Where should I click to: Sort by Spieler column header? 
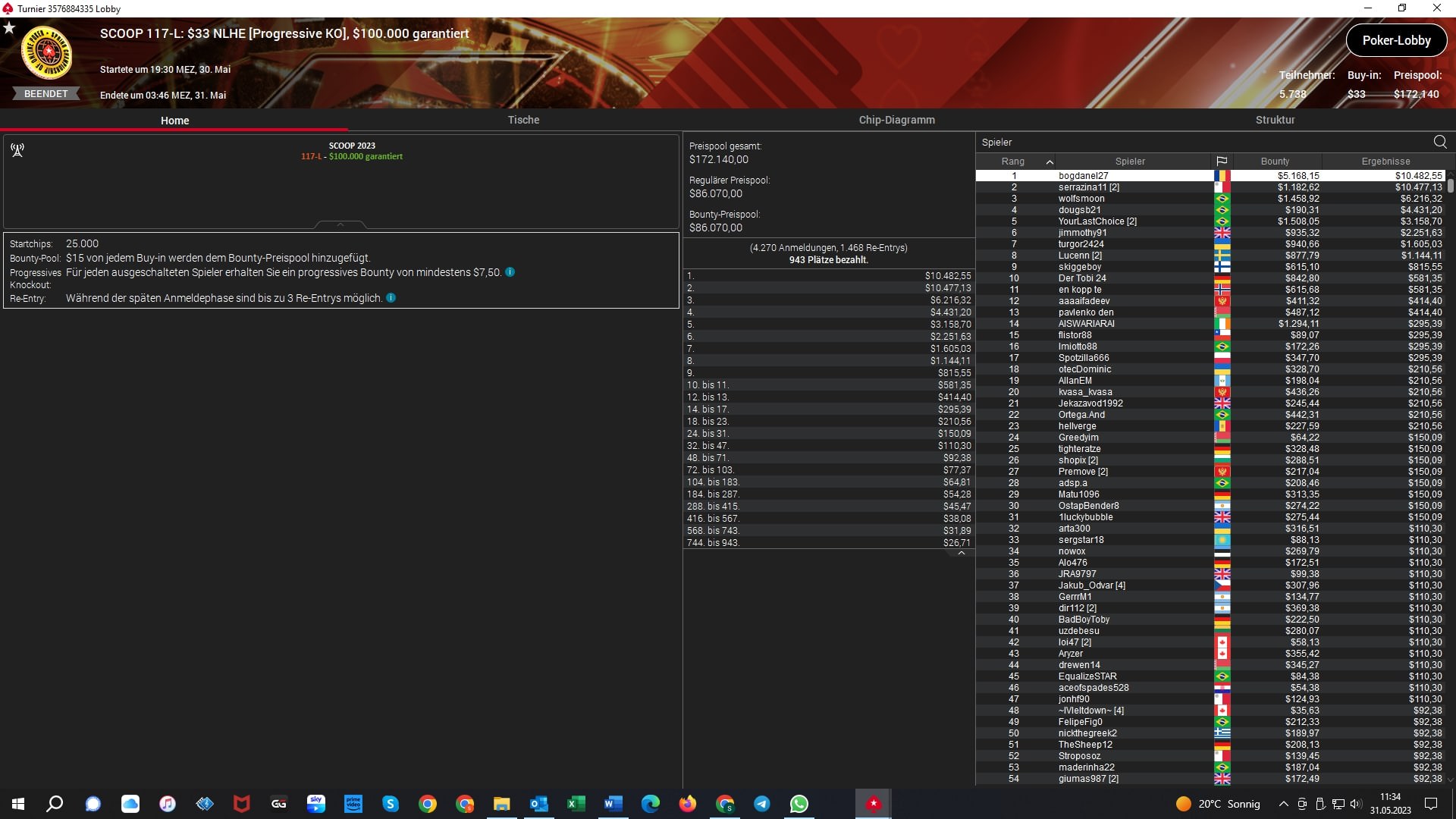pyautogui.click(x=1130, y=162)
